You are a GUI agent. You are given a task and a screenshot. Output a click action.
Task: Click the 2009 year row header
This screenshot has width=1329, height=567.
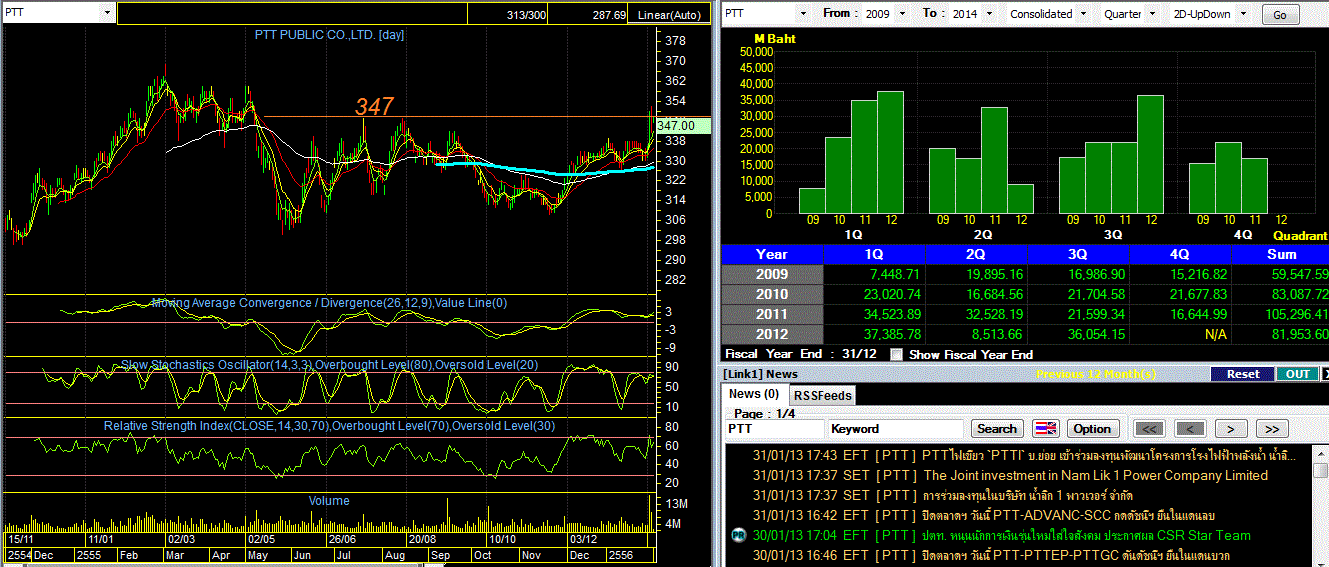point(772,274)
